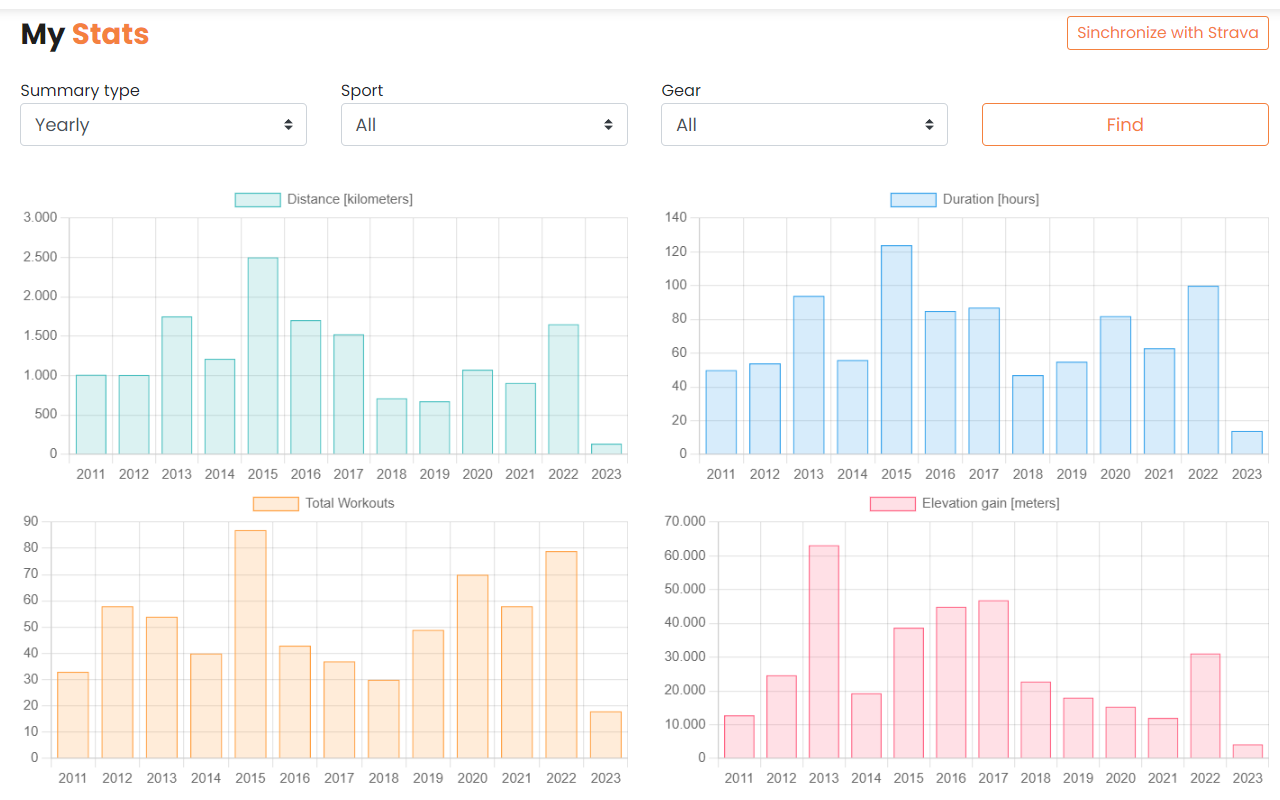Click the 2020 bar in Total Workouts chart
Image resolution: width=1280 pixels, height=800 pixels.
pyautogui.click(x=472, y=666)
